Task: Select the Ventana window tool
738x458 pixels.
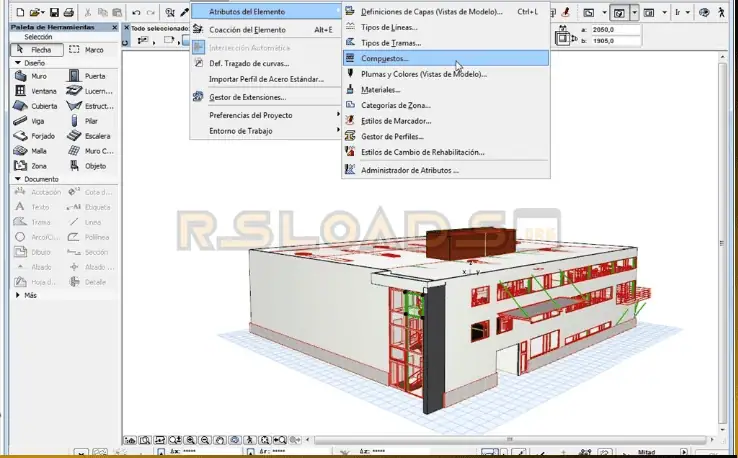Action: (x=35, y=91)
